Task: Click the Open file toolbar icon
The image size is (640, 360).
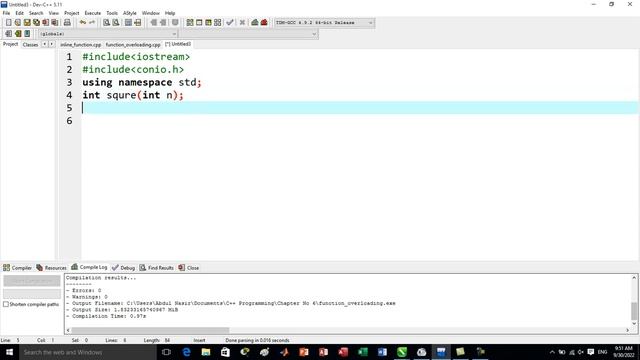Action: [18, 23]
